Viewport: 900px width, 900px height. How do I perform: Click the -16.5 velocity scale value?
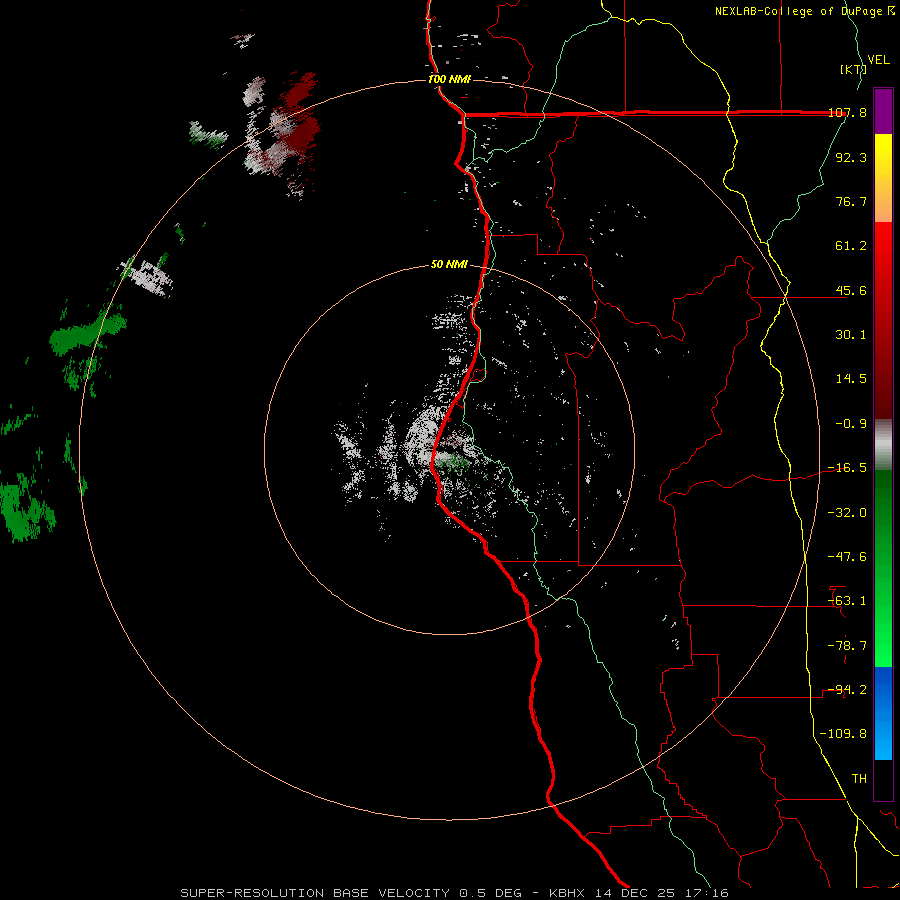pyautogui.click(x=847, y=468)
